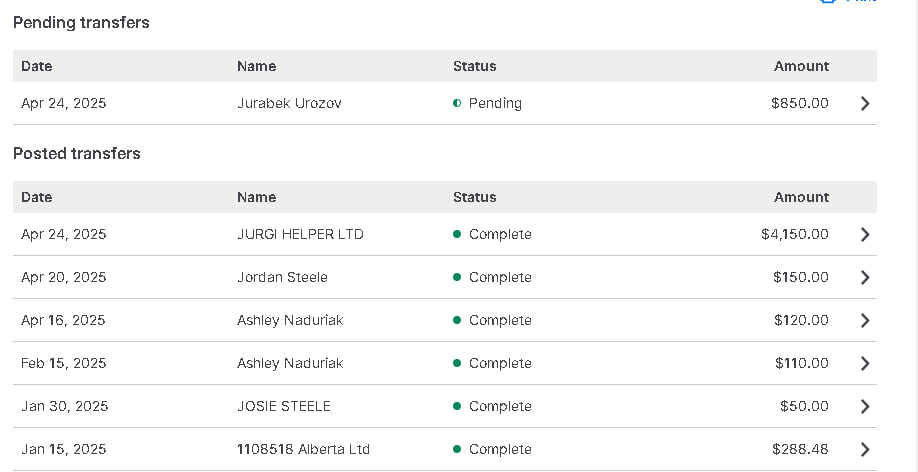Click the Print icon at top right
918x472 pixels.
pyautogui.click(x=828, y=2)
